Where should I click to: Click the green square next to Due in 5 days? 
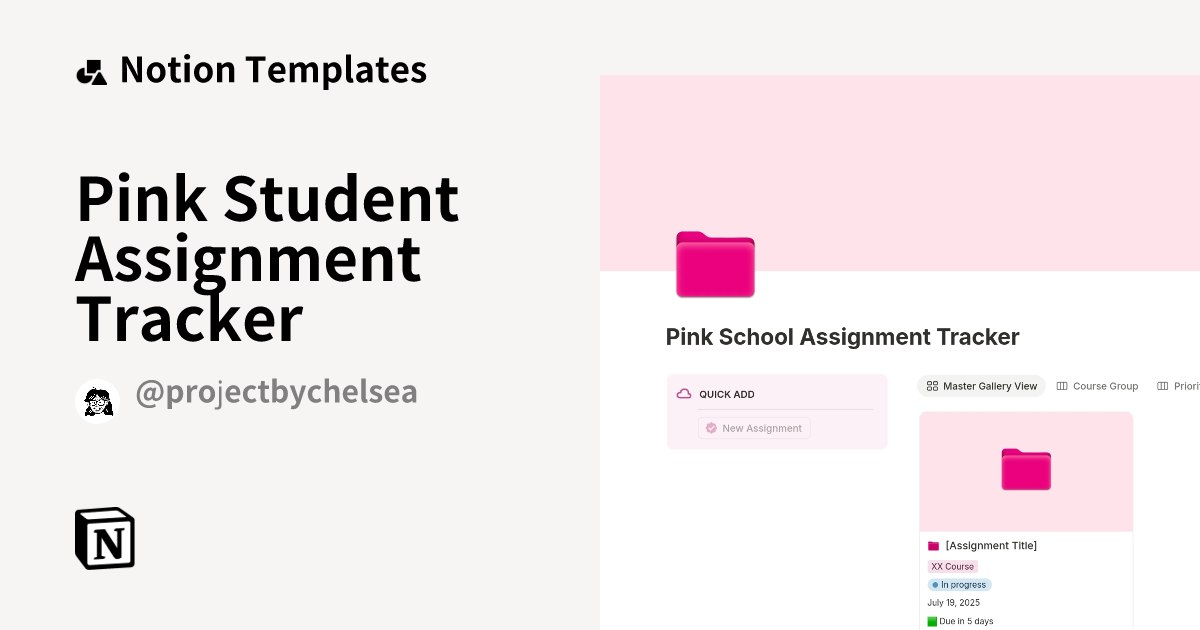coord(932,621)
